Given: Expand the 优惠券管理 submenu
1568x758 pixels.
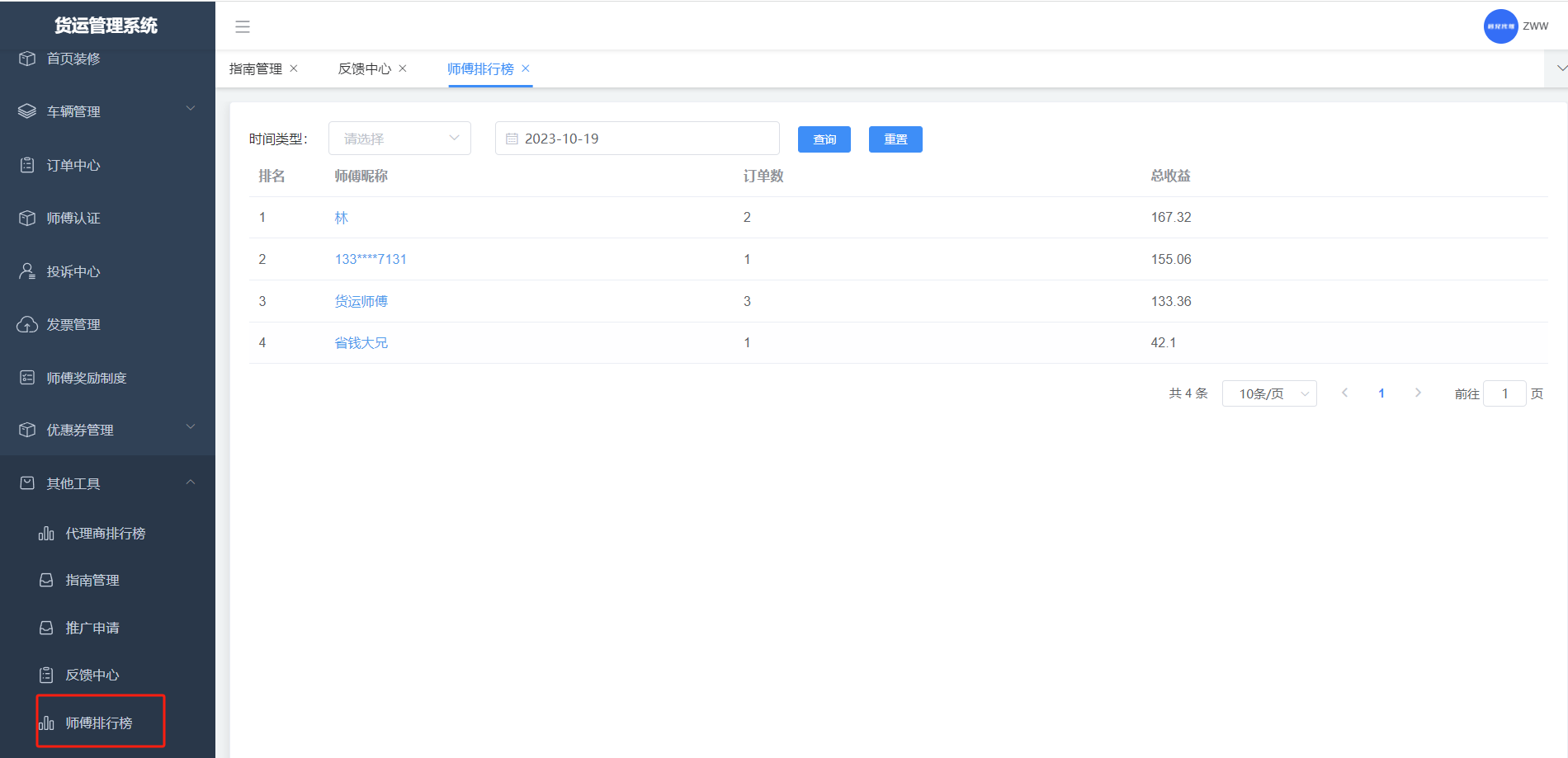Looking at the screenshot, I should click(107, 430).
